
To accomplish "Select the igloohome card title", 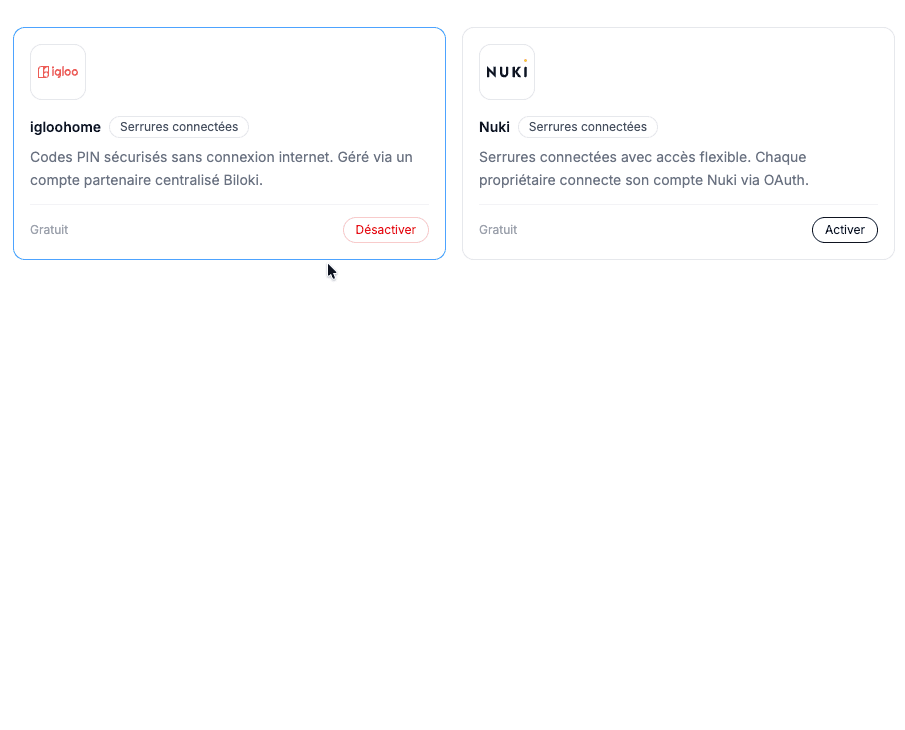I will (x=65, y=127).
